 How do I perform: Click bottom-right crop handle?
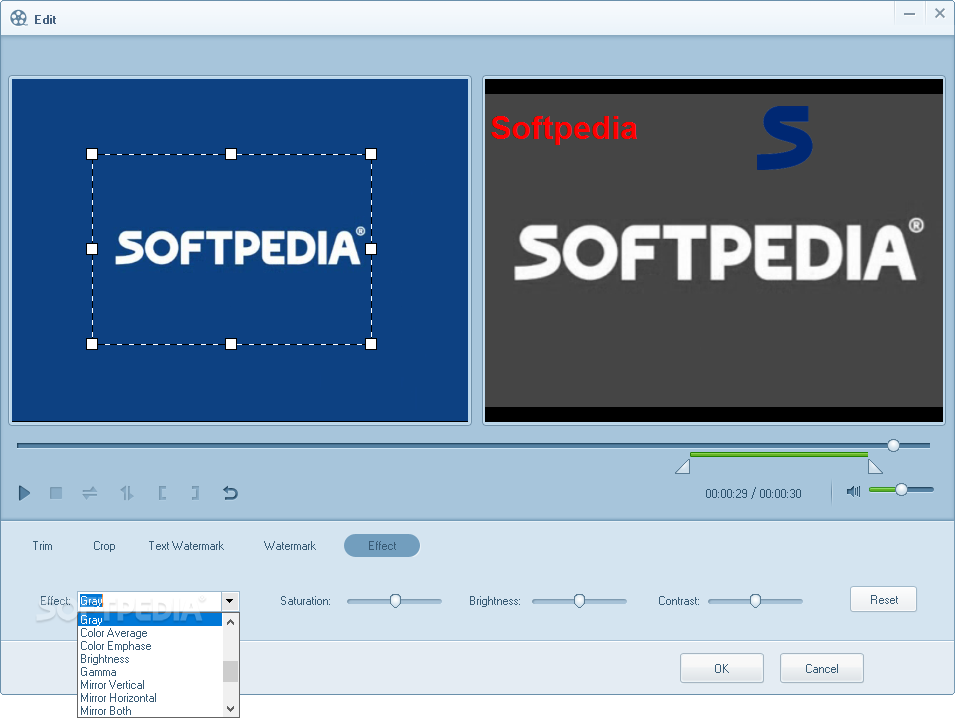point(371,344)
